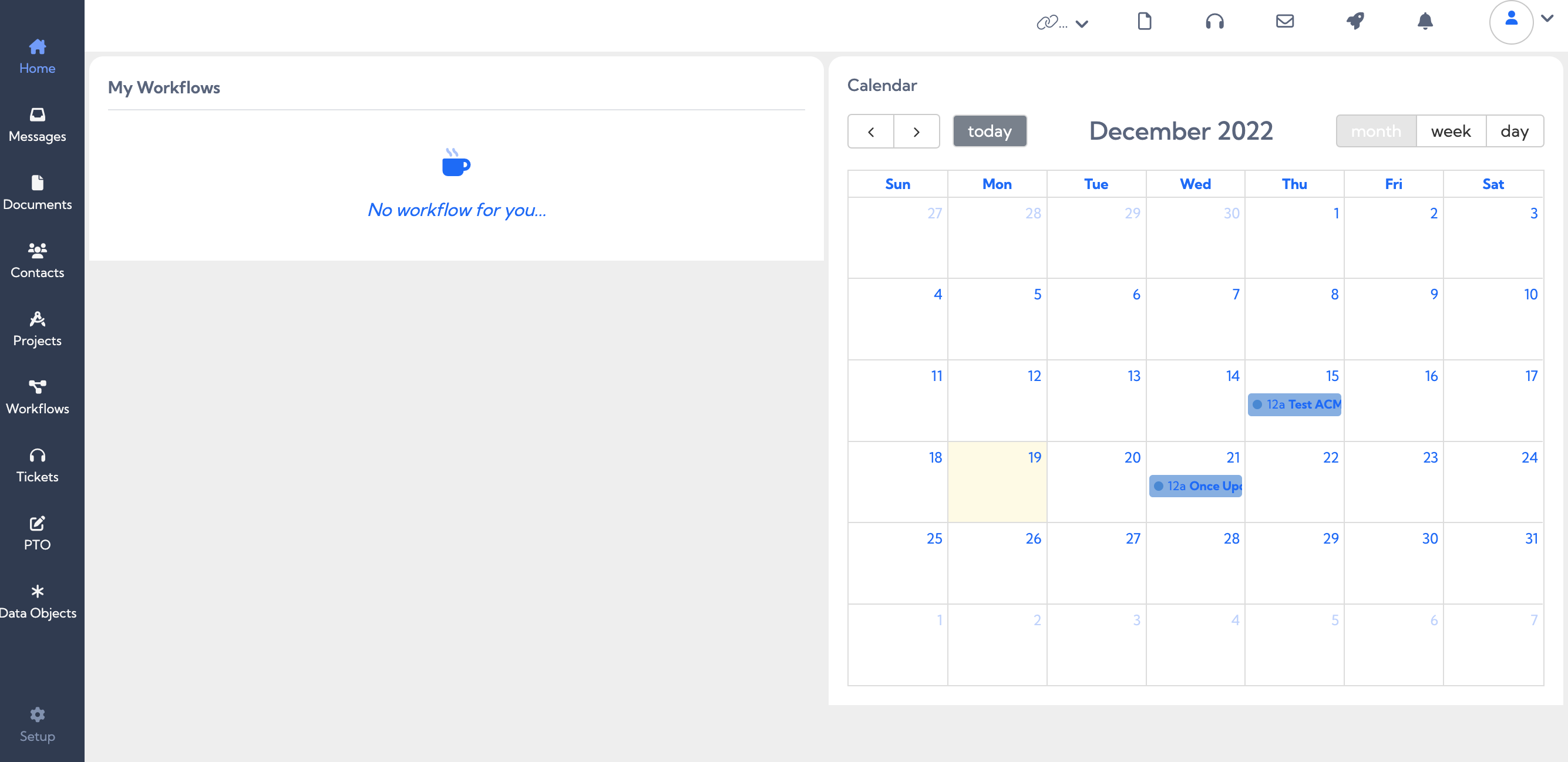
Task: Click the December 2022 title
Action: coord(1181,132)
